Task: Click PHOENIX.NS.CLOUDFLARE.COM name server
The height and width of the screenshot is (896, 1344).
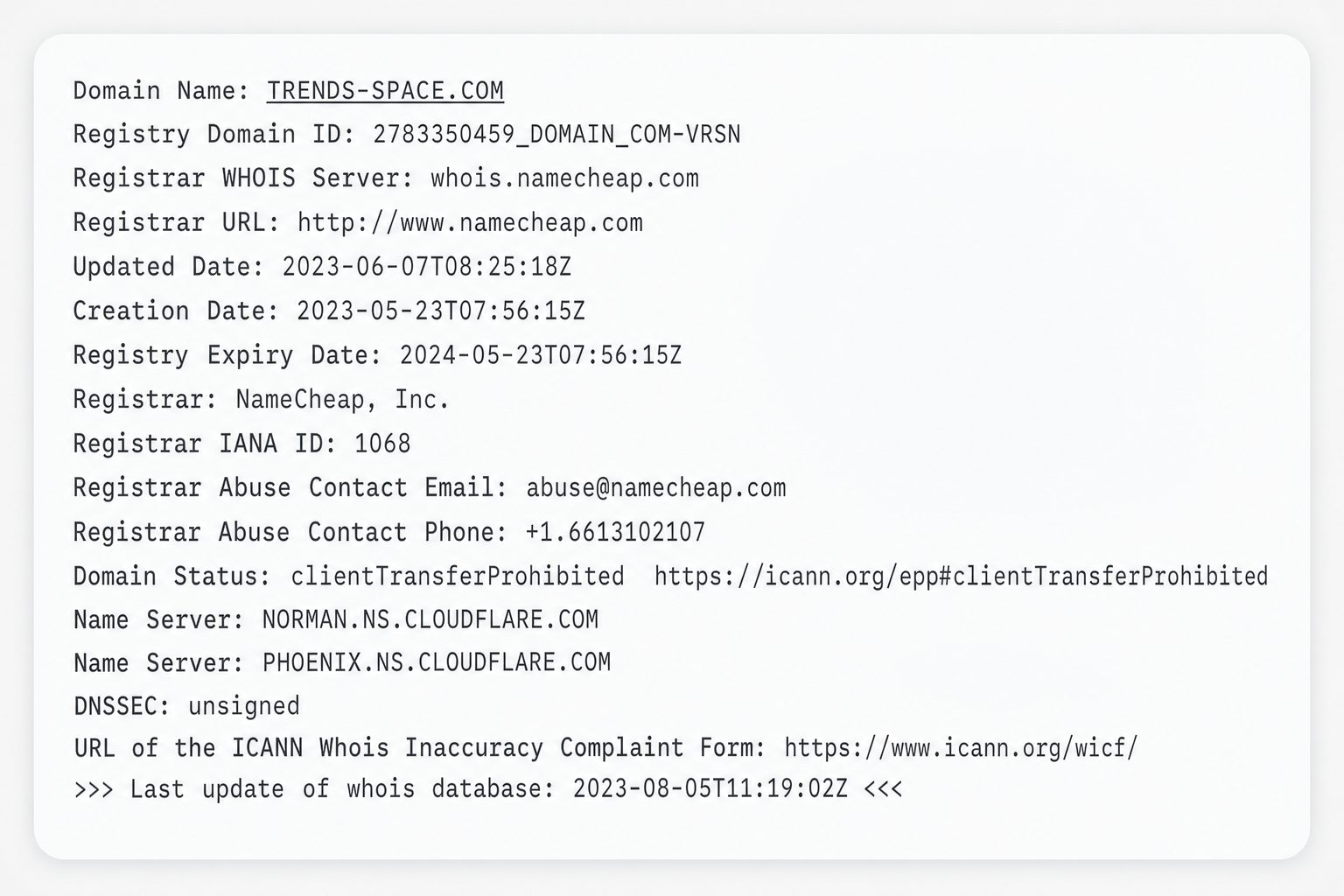Action: click(x=437, y=662)
